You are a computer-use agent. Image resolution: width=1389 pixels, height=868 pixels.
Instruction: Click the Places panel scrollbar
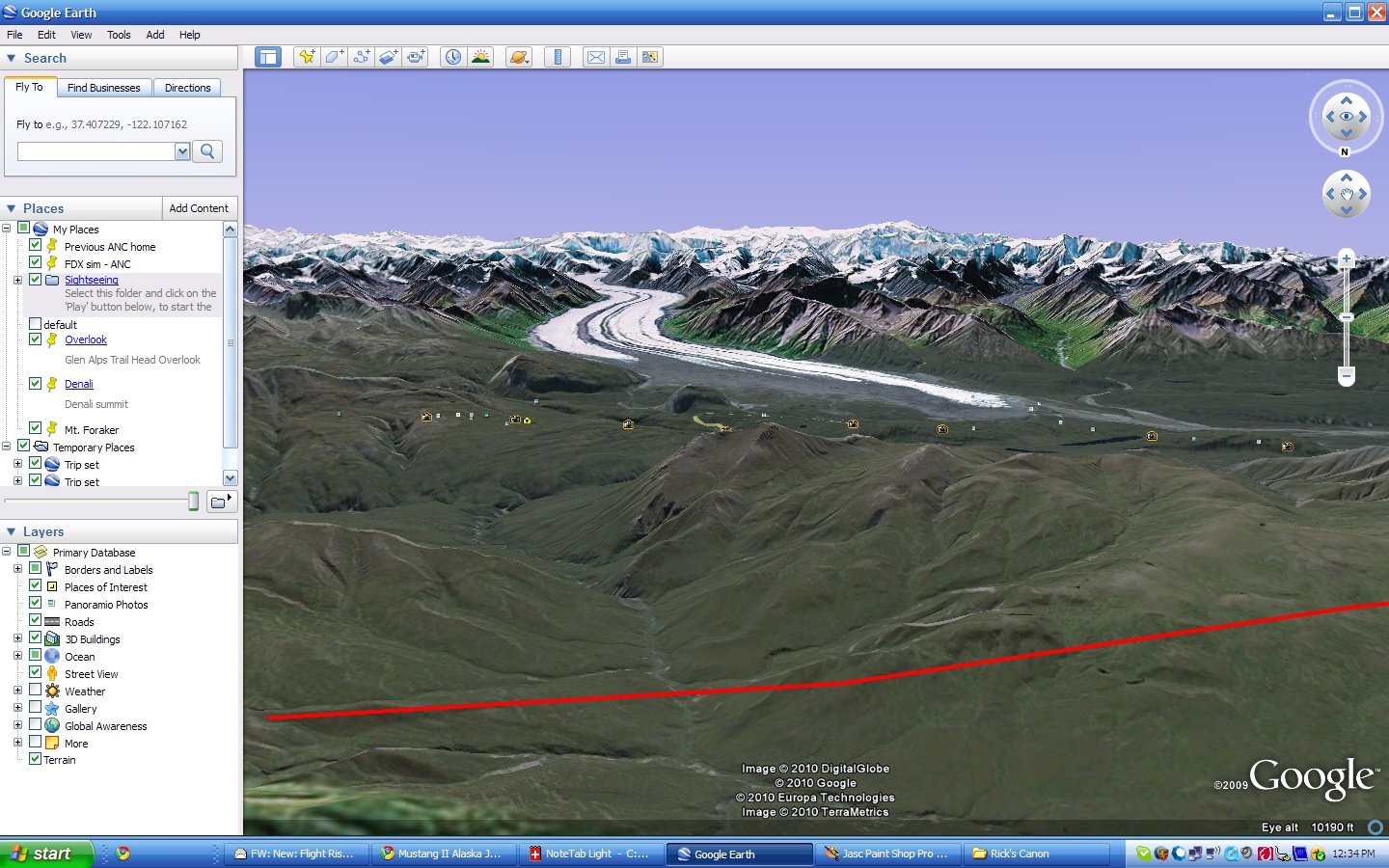230,343
